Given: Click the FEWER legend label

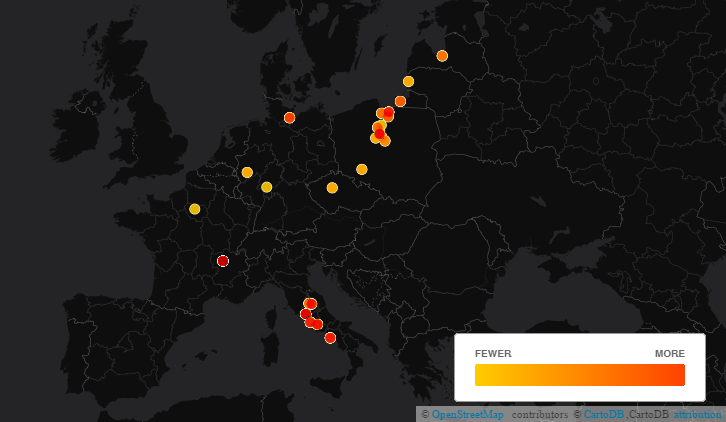Looking at the screenshot, I should [493, 353].
